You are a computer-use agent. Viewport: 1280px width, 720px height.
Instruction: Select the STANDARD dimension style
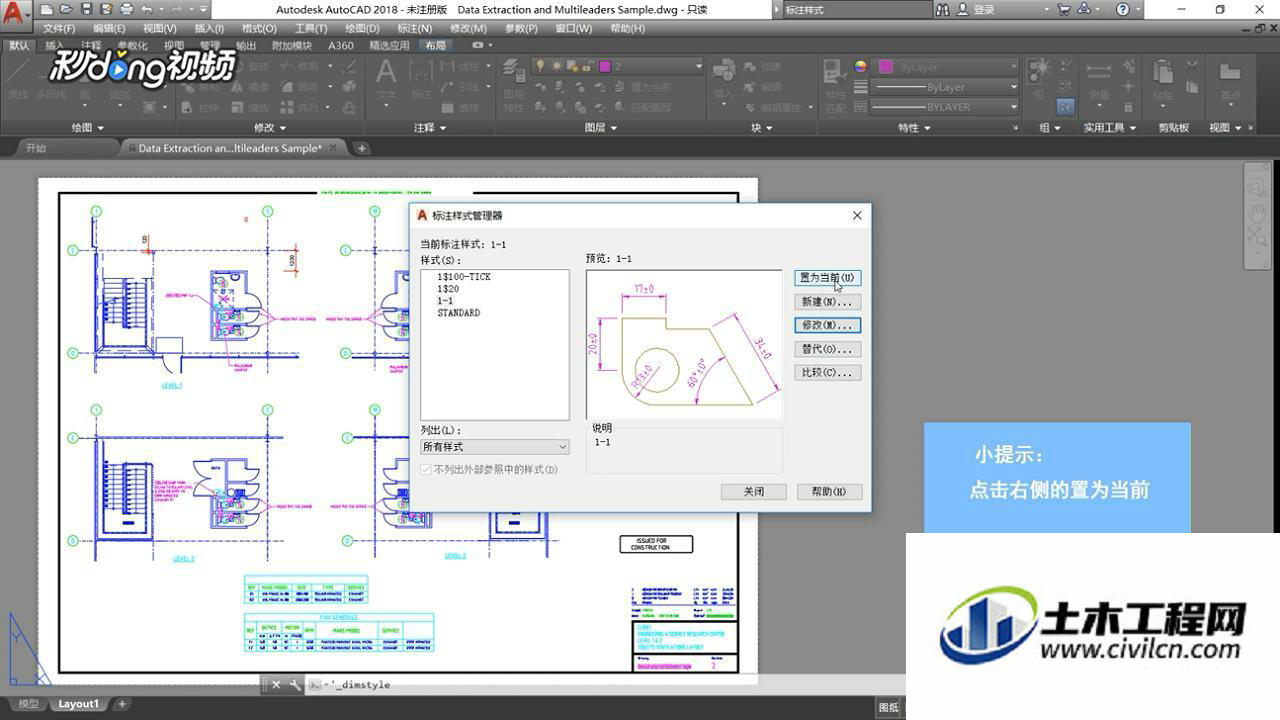pos(458,313)
